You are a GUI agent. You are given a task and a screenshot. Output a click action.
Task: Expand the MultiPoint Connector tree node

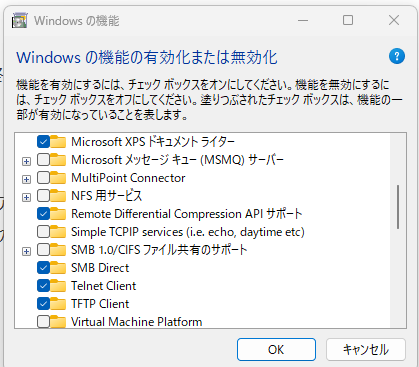pos(26,180)
